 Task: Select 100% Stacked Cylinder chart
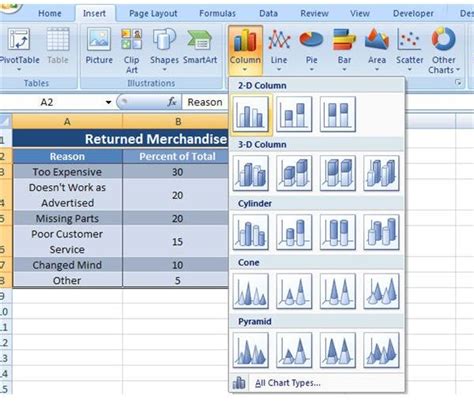click(x=338, y=232)
